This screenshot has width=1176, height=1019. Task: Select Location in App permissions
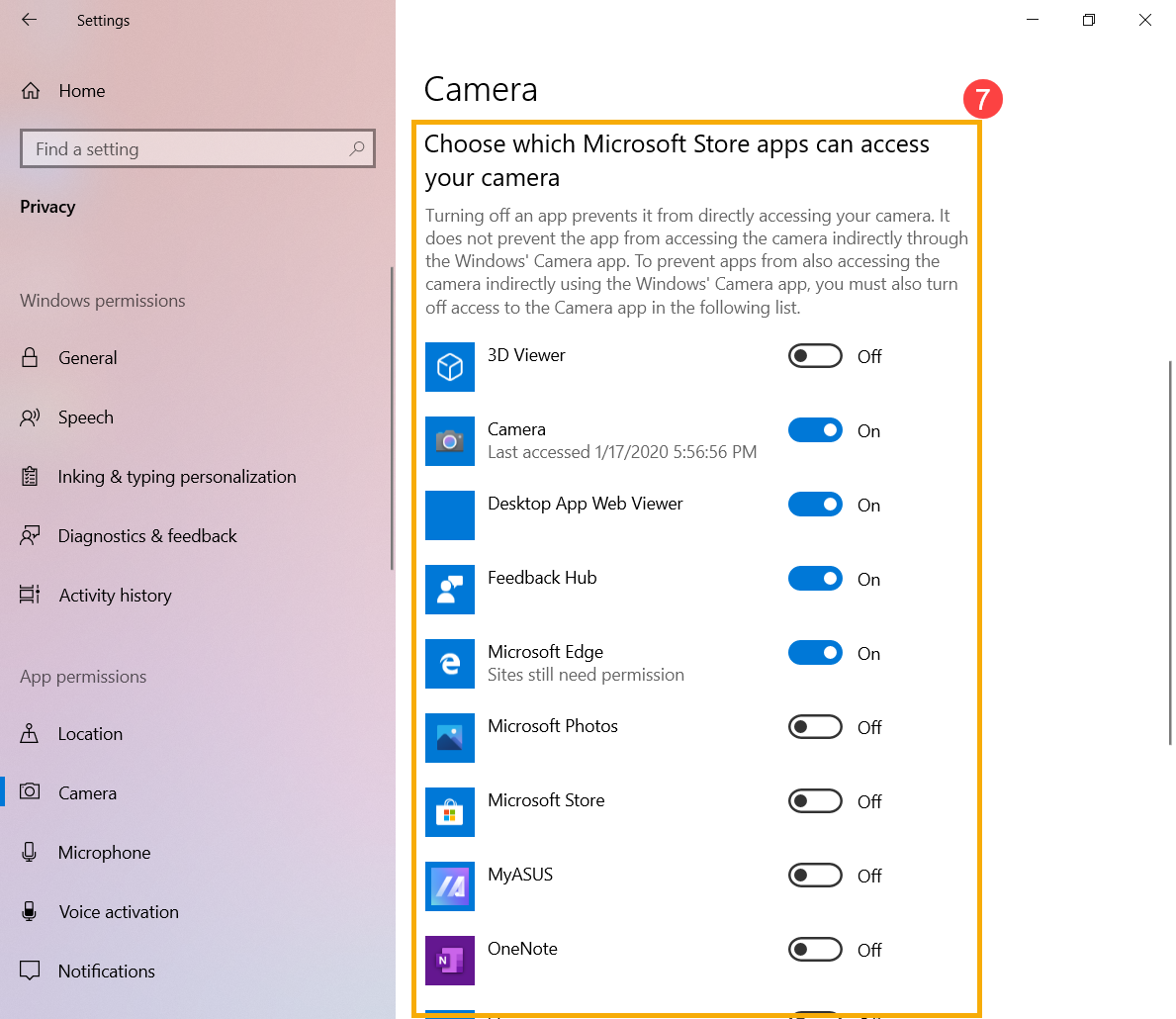[x=197, y=733]
